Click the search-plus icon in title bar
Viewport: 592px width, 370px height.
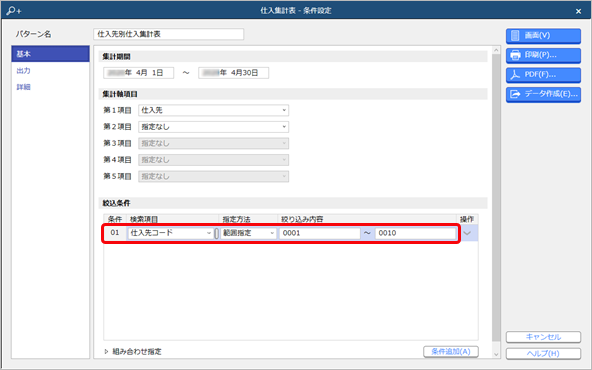[14, 11]
